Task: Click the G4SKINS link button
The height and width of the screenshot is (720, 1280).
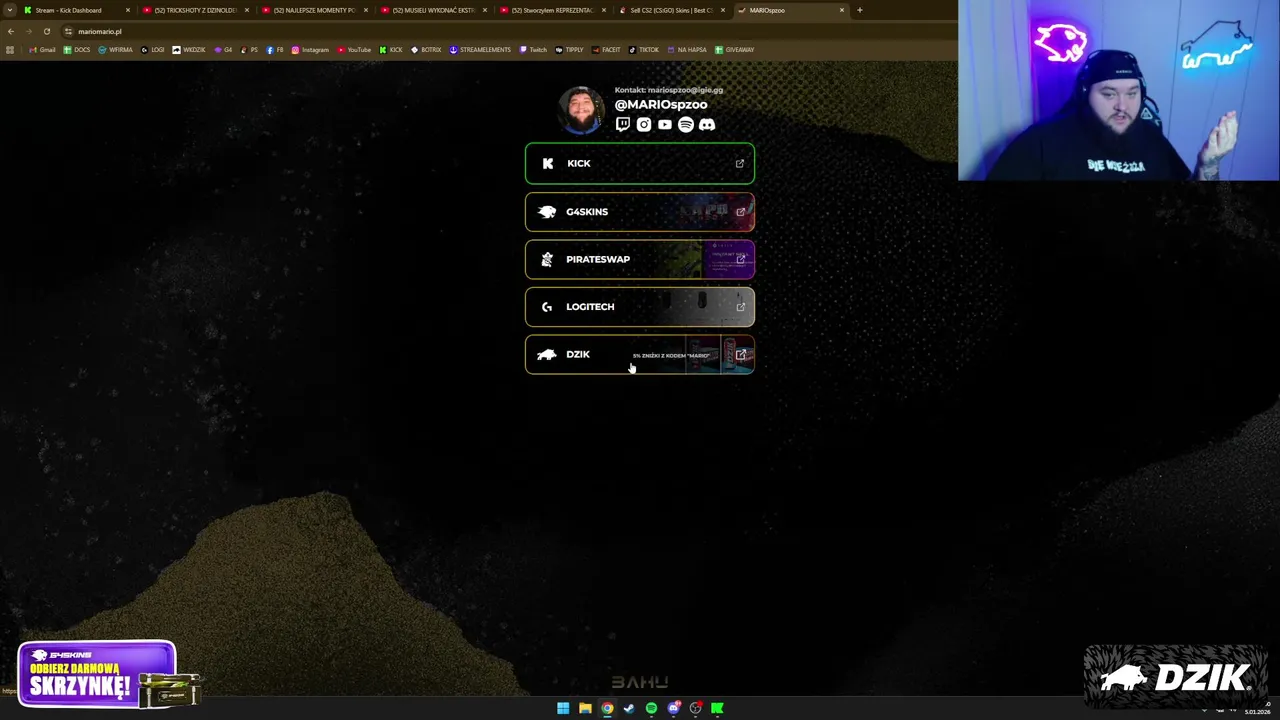Action: tap(640, 211)
